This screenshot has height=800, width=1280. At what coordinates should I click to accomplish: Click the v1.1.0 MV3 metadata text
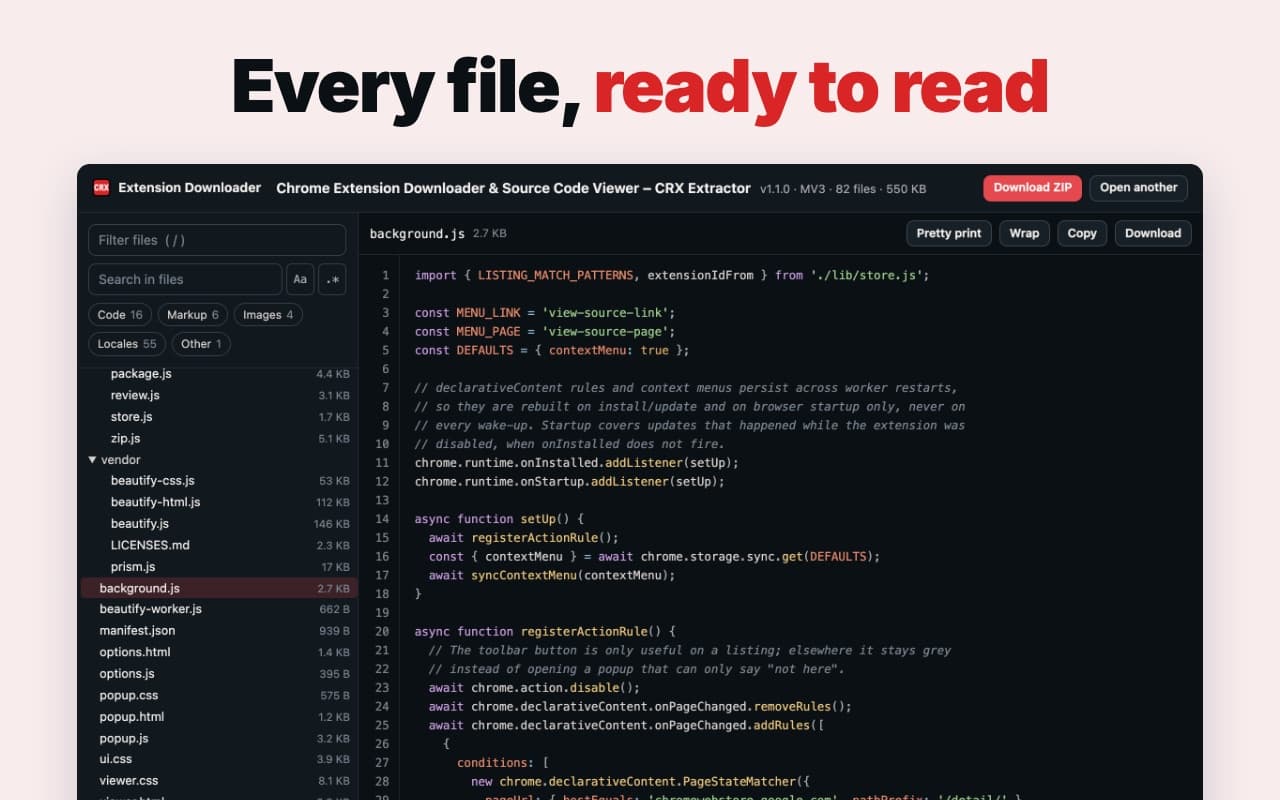coord(843,188)
